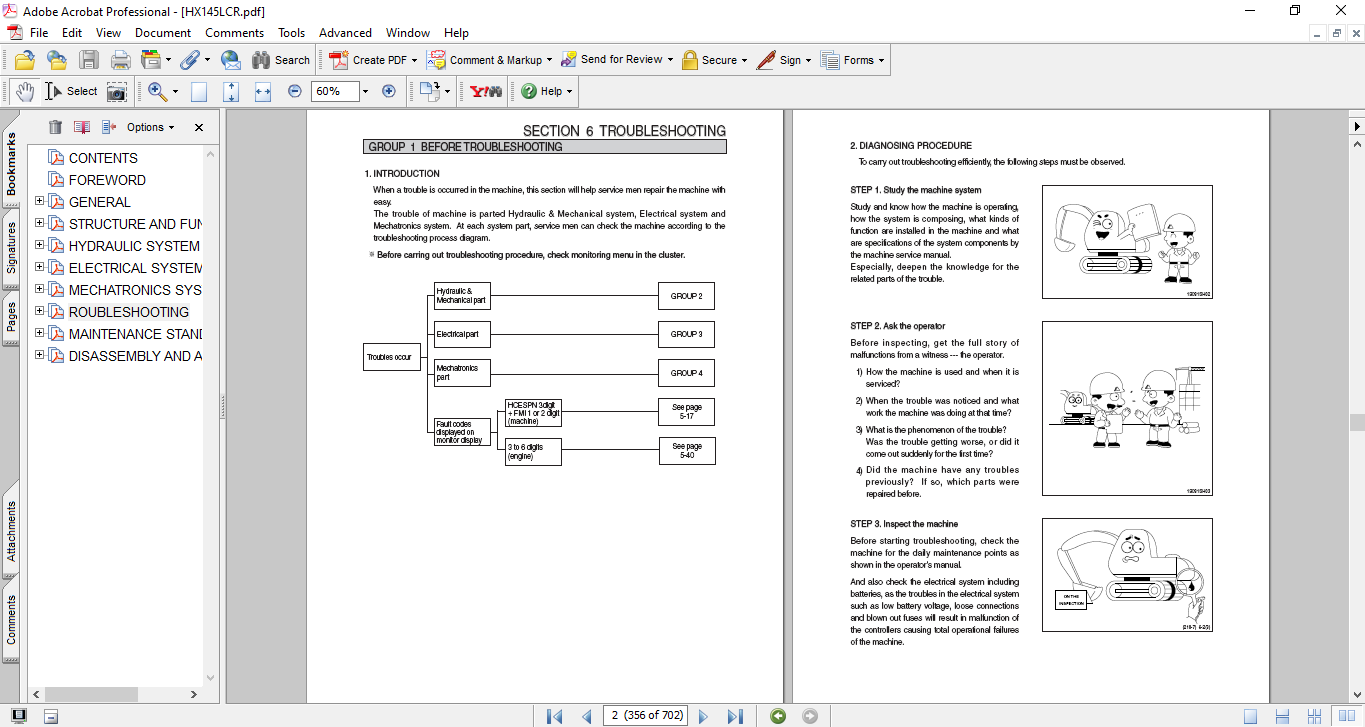Open the FOREWORD bookmark
This screenshot has height=727, width=1365.
point(107,180)
